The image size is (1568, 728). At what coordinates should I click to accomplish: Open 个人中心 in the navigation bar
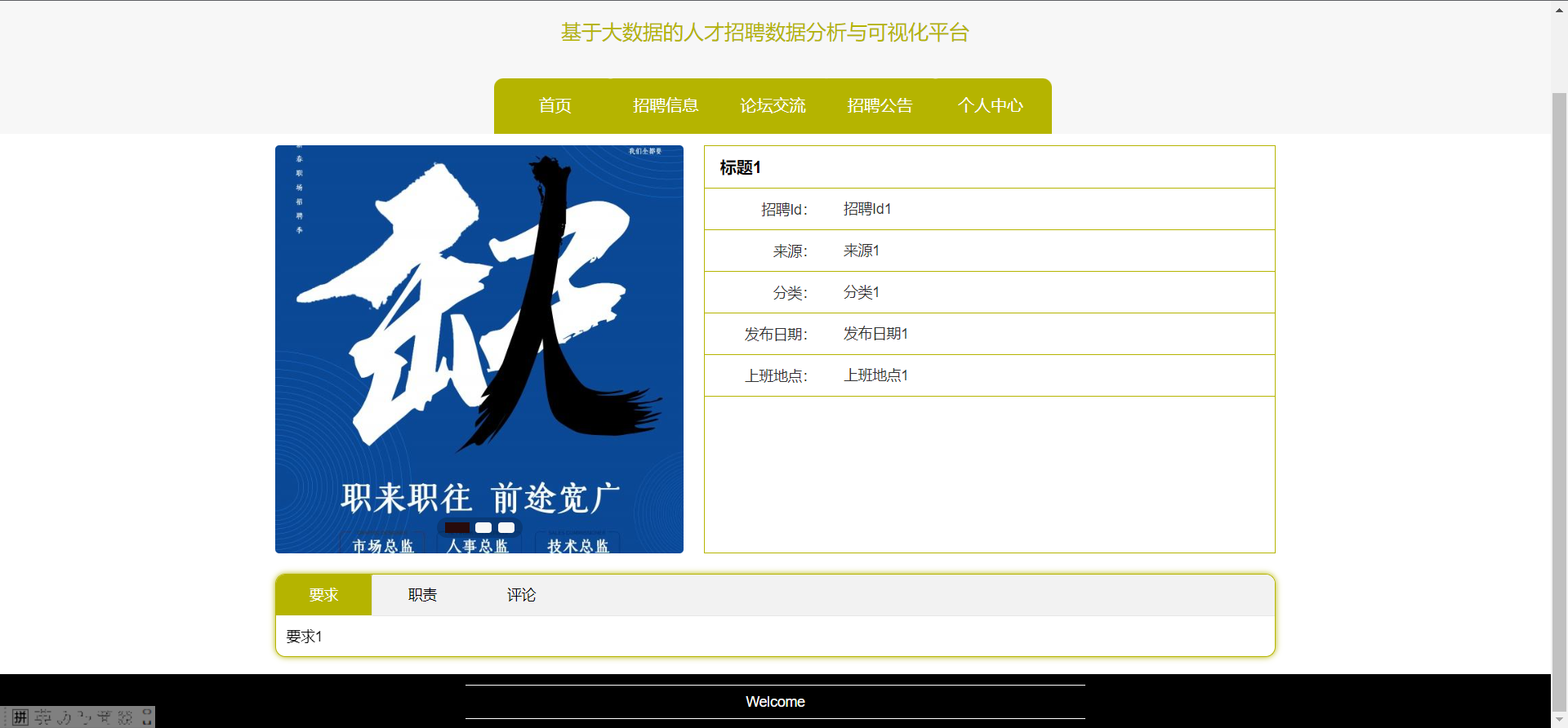(990, 106)
